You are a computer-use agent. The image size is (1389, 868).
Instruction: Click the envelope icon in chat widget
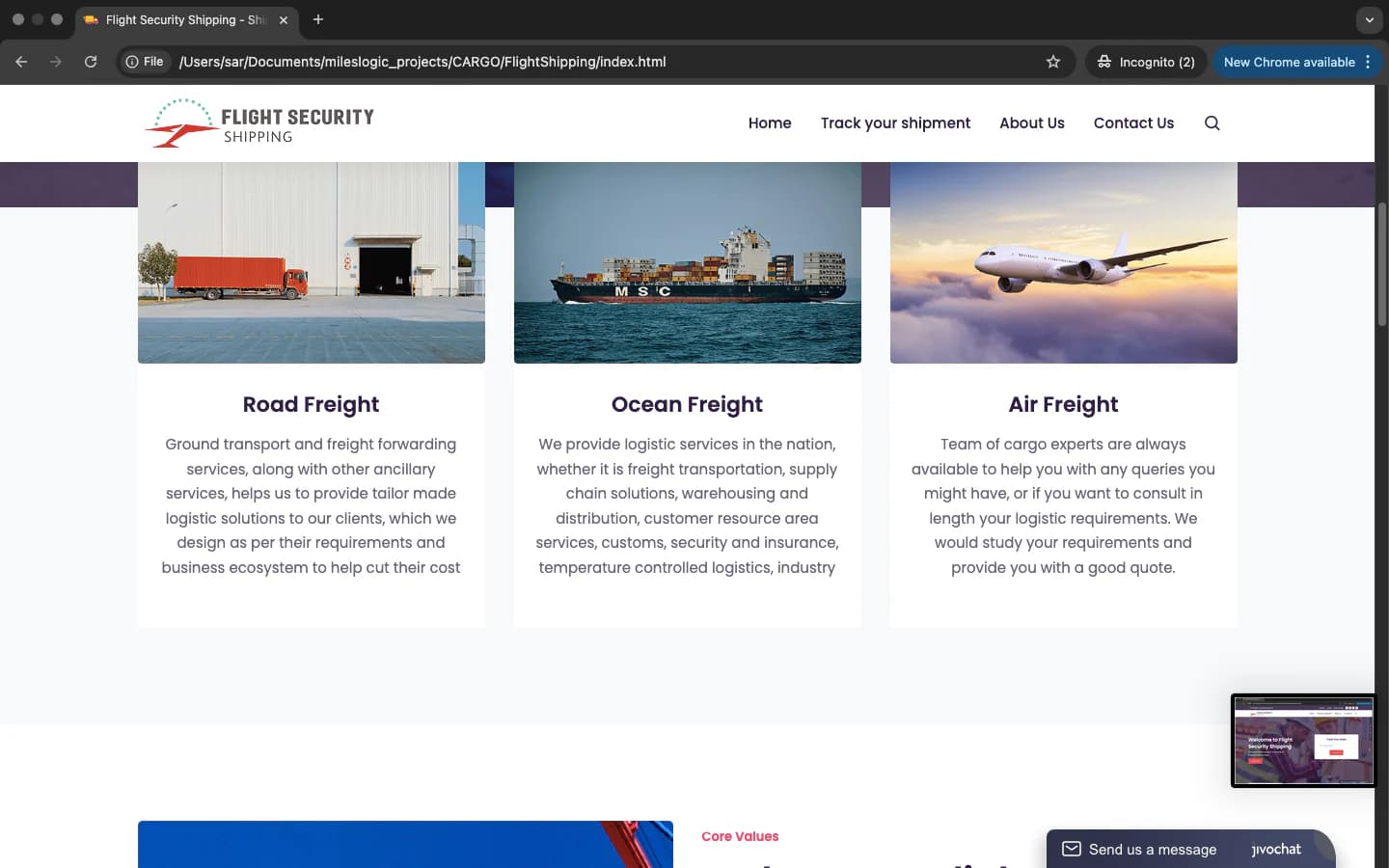coord(1071,849)
